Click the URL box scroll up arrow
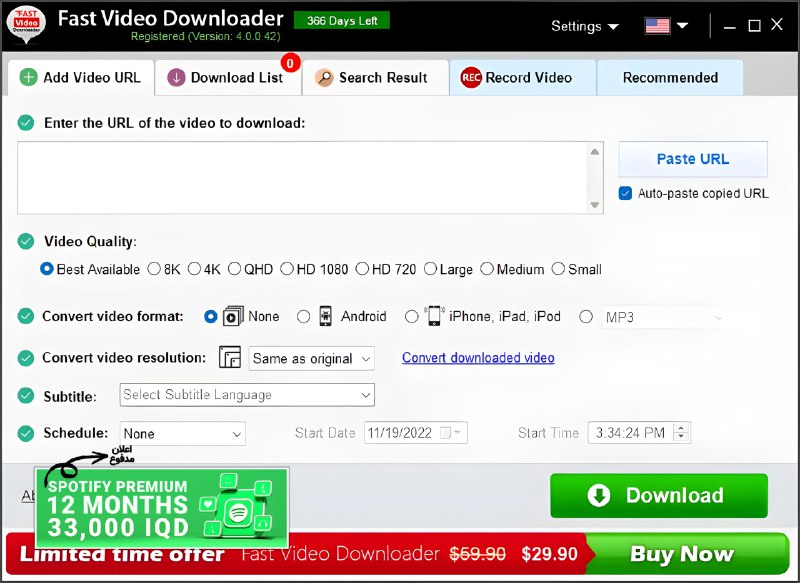 [x=594, y=151]
